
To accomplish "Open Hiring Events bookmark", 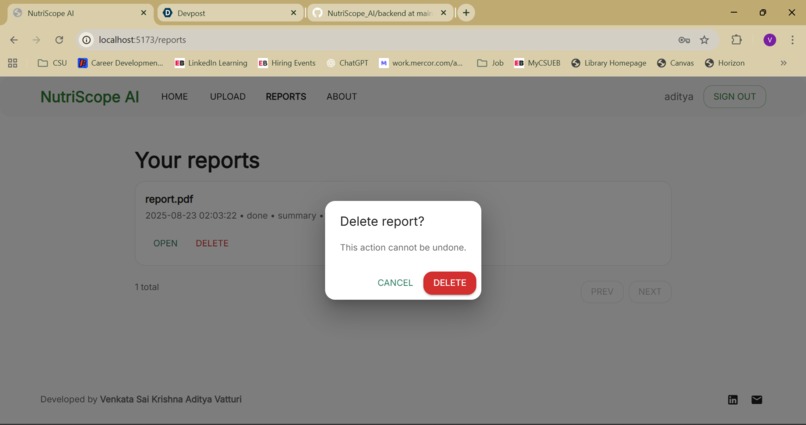I will pyautogui.click(x=287, y=63).
